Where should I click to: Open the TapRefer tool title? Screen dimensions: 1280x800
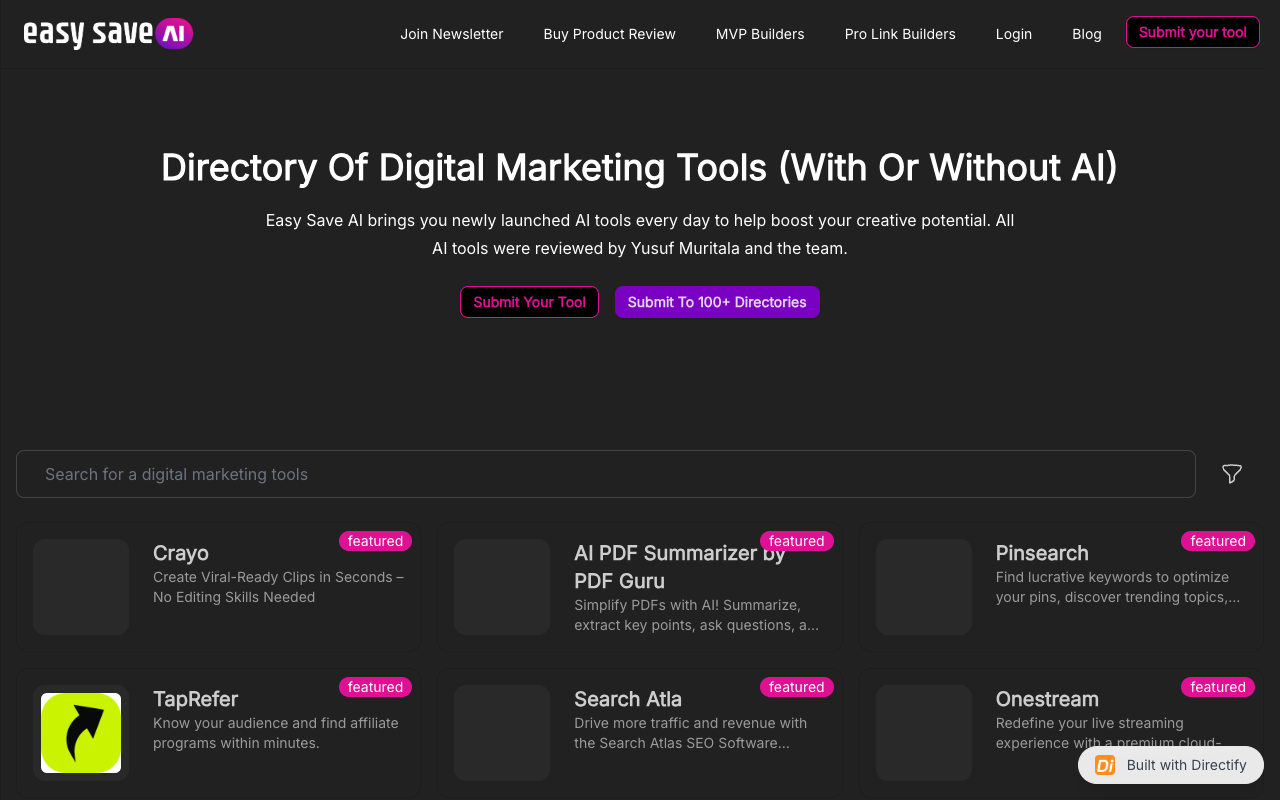pyautogui.click(x=195, y=699)
